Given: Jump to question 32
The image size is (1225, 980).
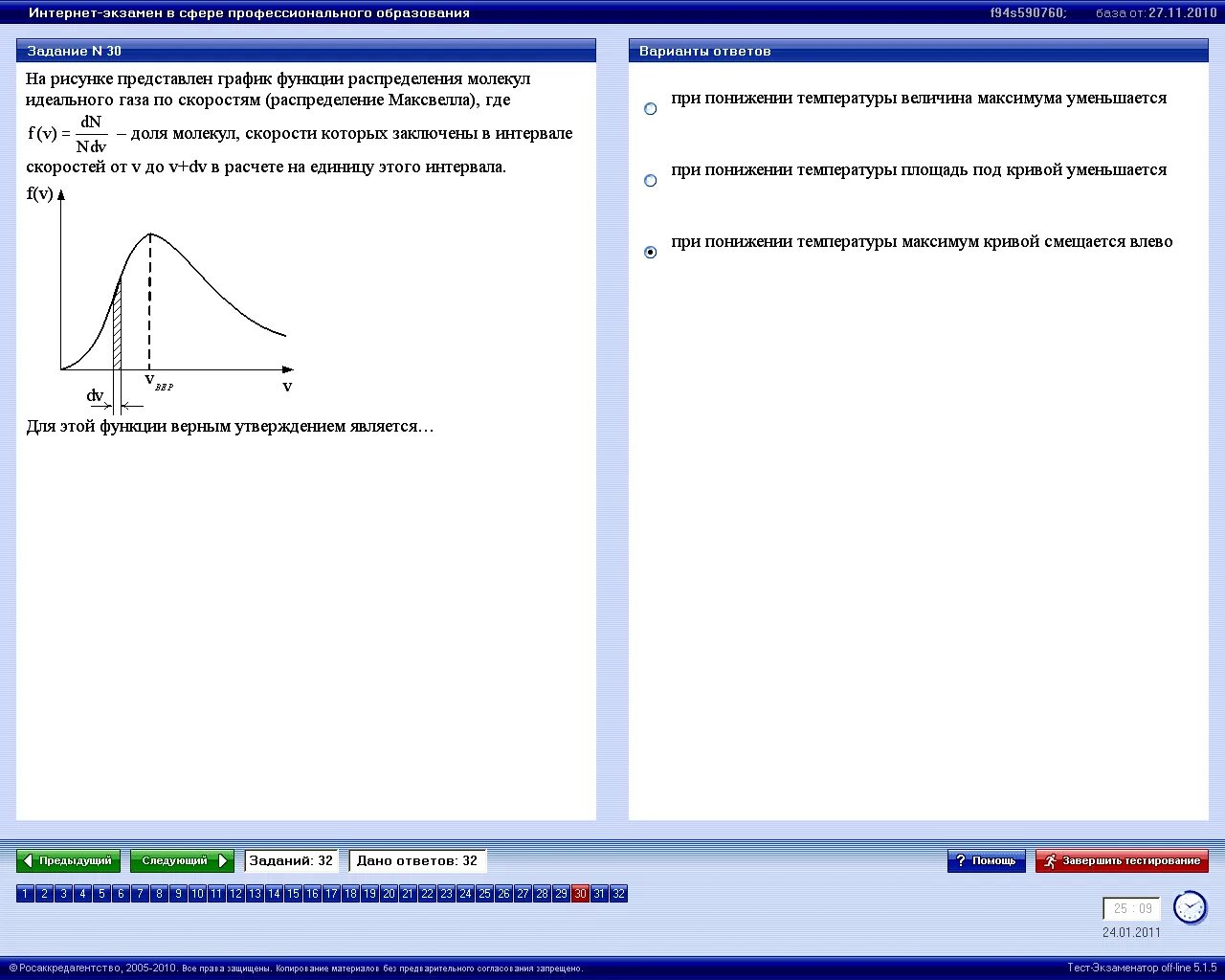Looking at the screenshot, I should (x=618, y=894).
